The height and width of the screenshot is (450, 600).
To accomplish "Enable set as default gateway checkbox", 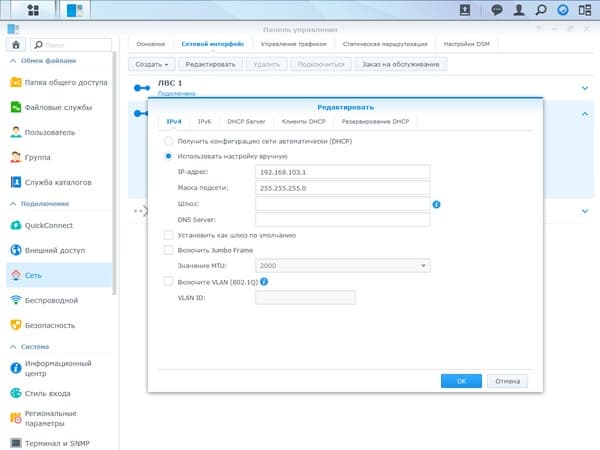I will pos(168,235).
